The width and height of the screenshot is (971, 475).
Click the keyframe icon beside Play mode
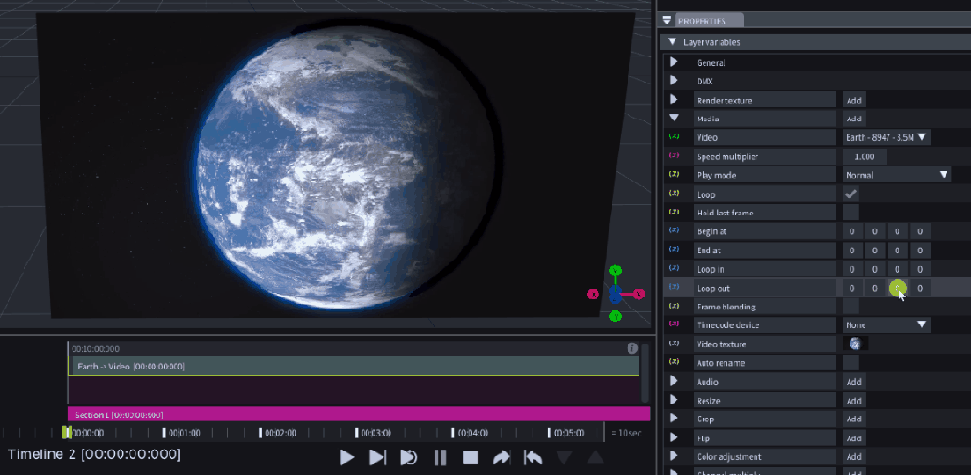(674, 175)
